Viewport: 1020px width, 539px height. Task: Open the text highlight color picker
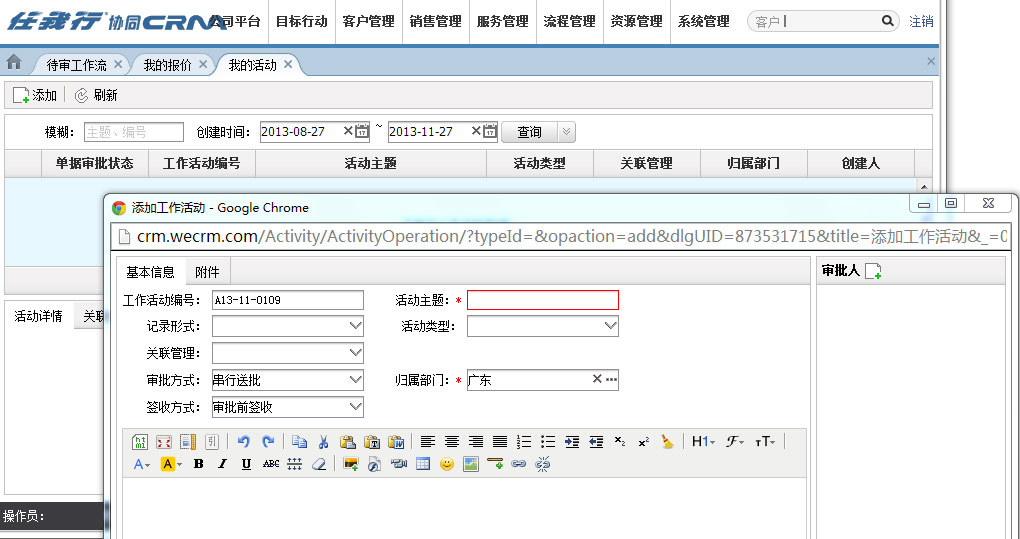pyautogui.click(x=169, y=464)
